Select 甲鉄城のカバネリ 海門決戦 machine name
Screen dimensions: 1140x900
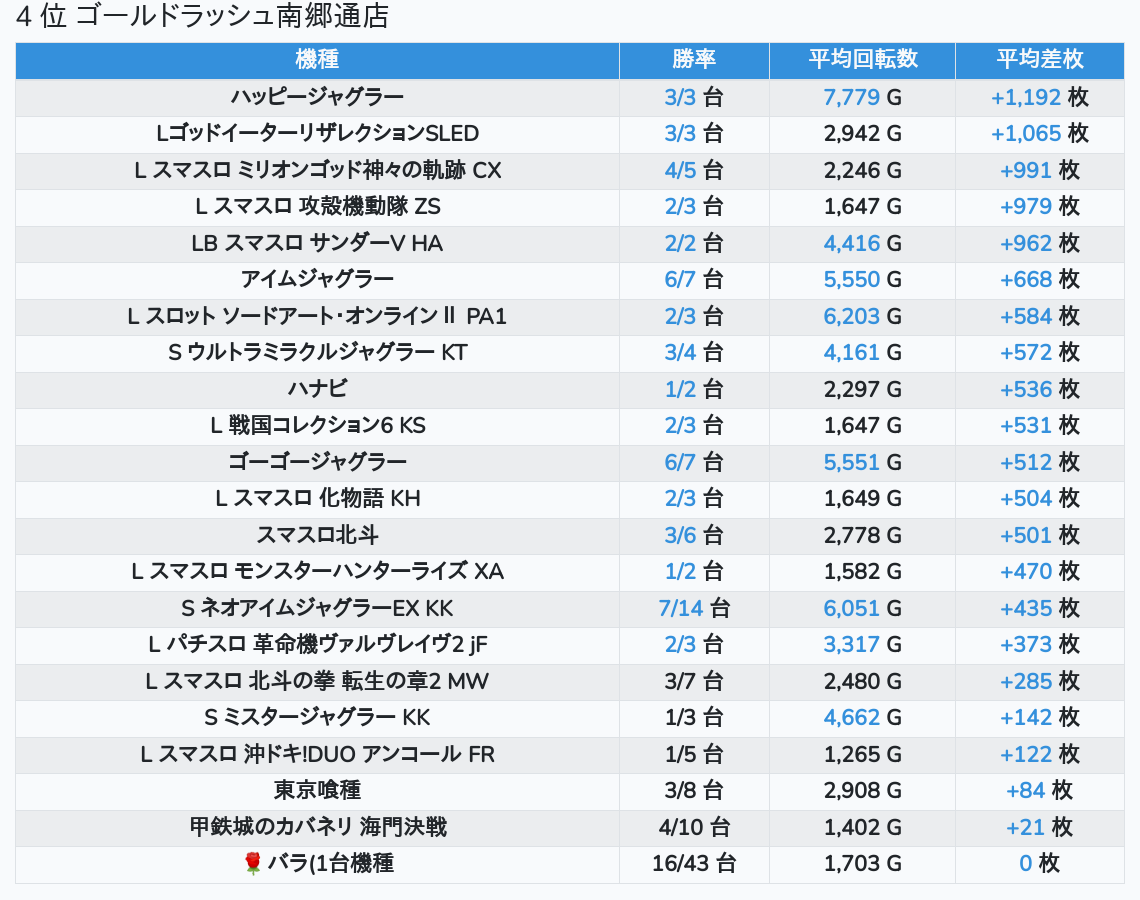coord(317,827)
